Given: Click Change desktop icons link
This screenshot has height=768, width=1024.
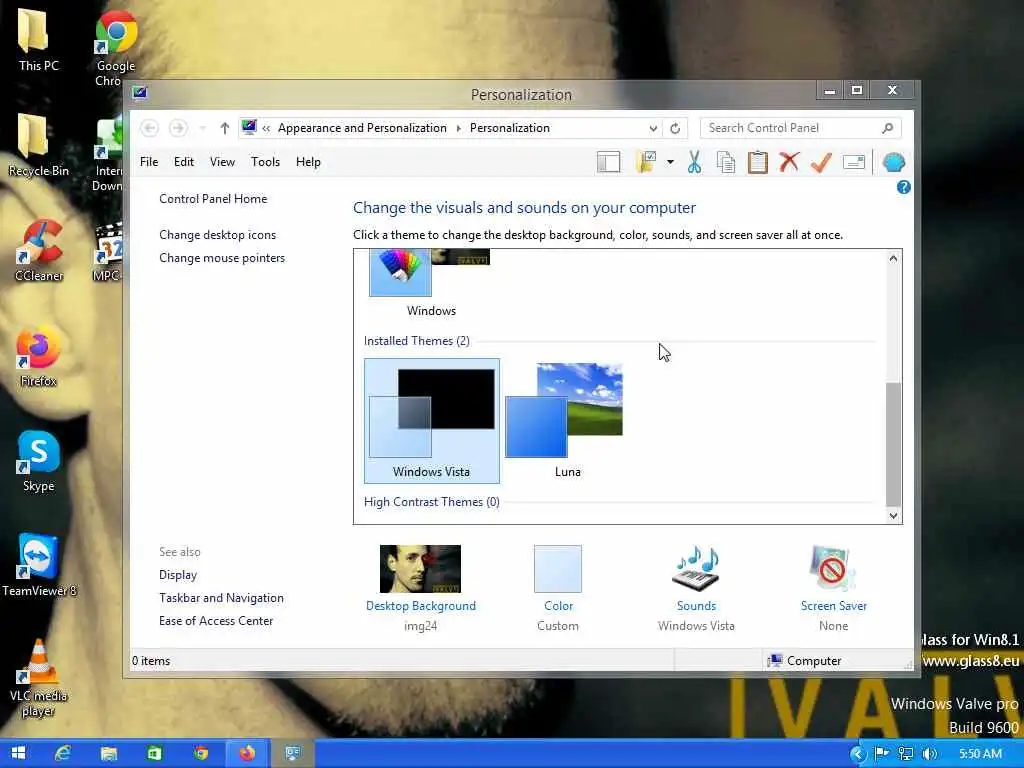Looking at the screenshot, I should pyautogui.click(x=217, y=234).
